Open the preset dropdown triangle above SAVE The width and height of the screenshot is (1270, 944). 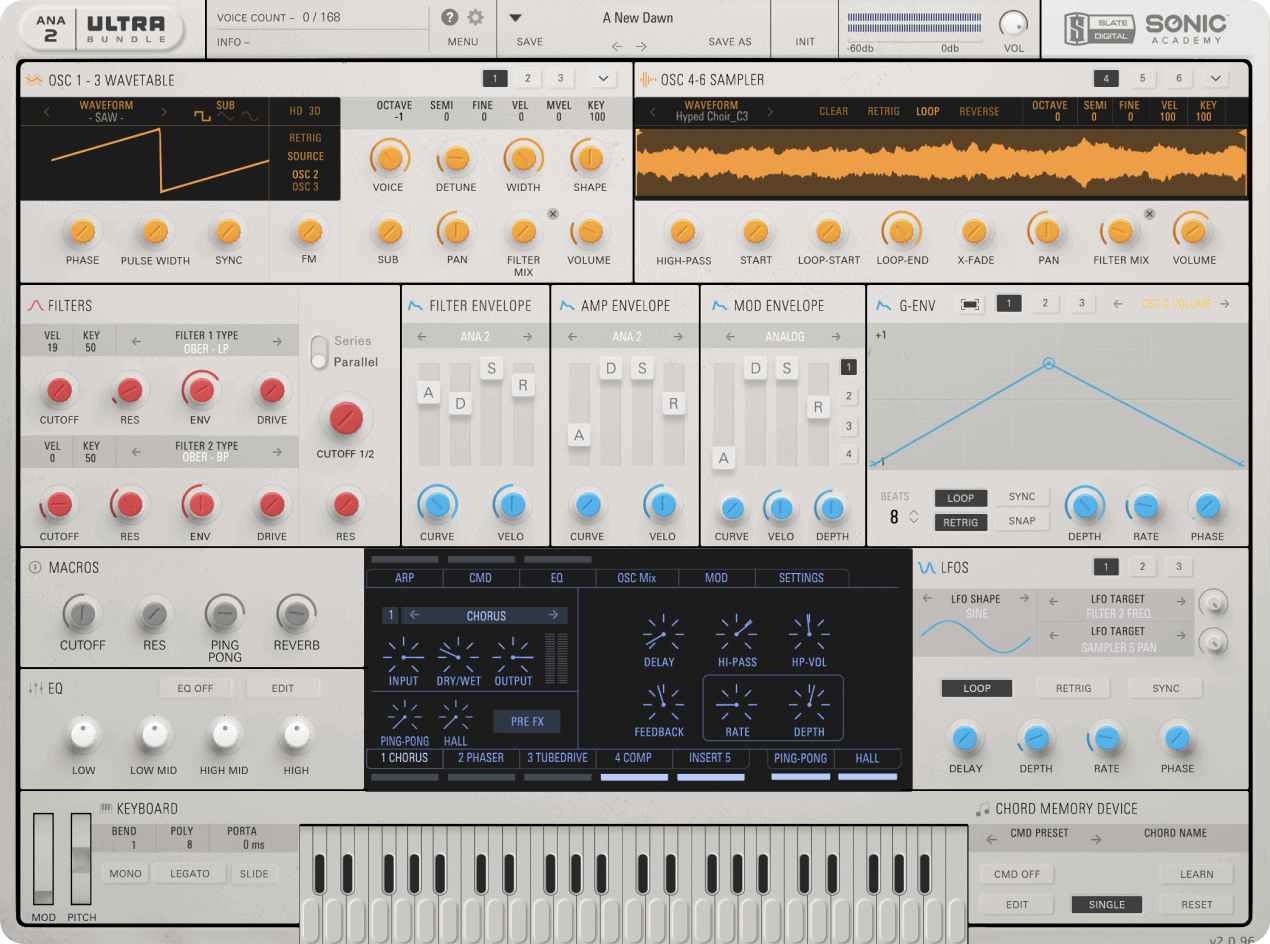click(515, 18)
